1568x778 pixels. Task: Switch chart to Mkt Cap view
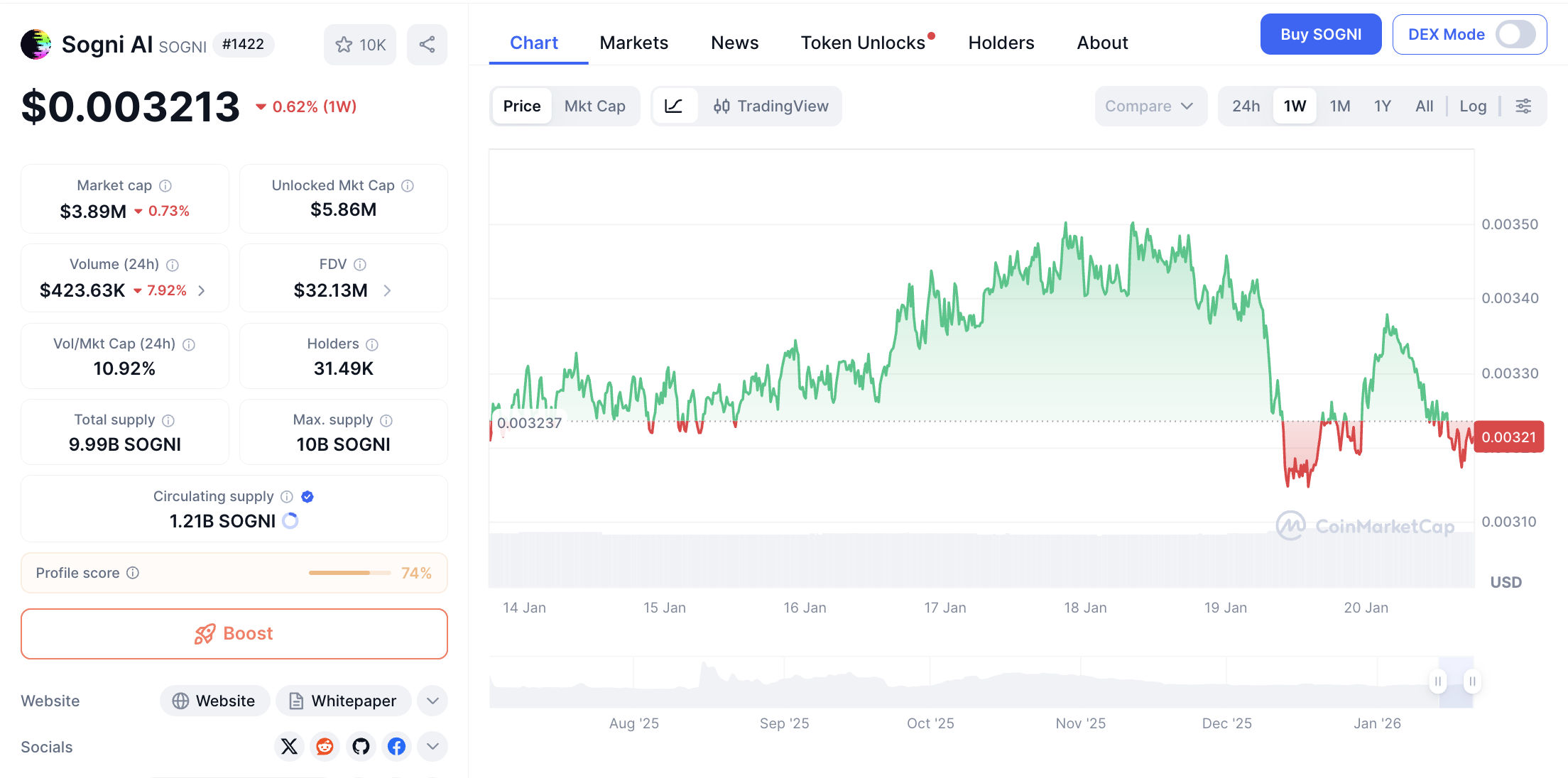[594, 106]
